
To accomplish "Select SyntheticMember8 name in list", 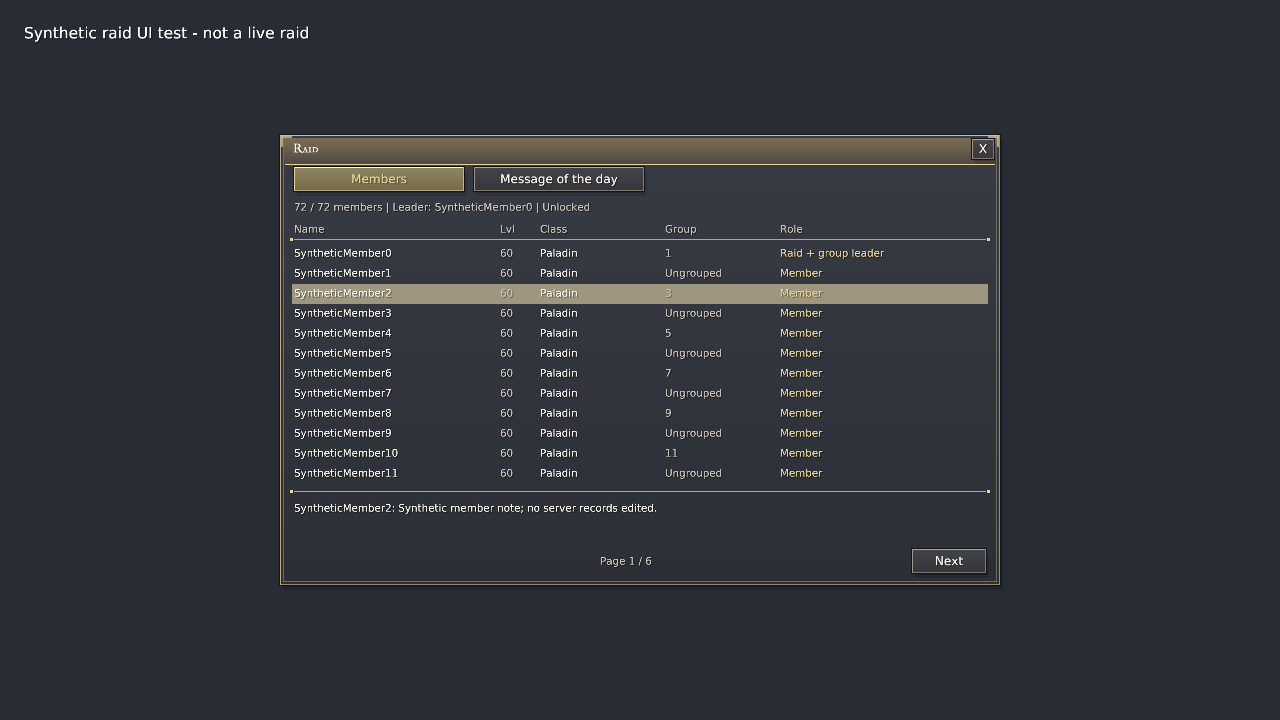I will (x=343, y=413).
